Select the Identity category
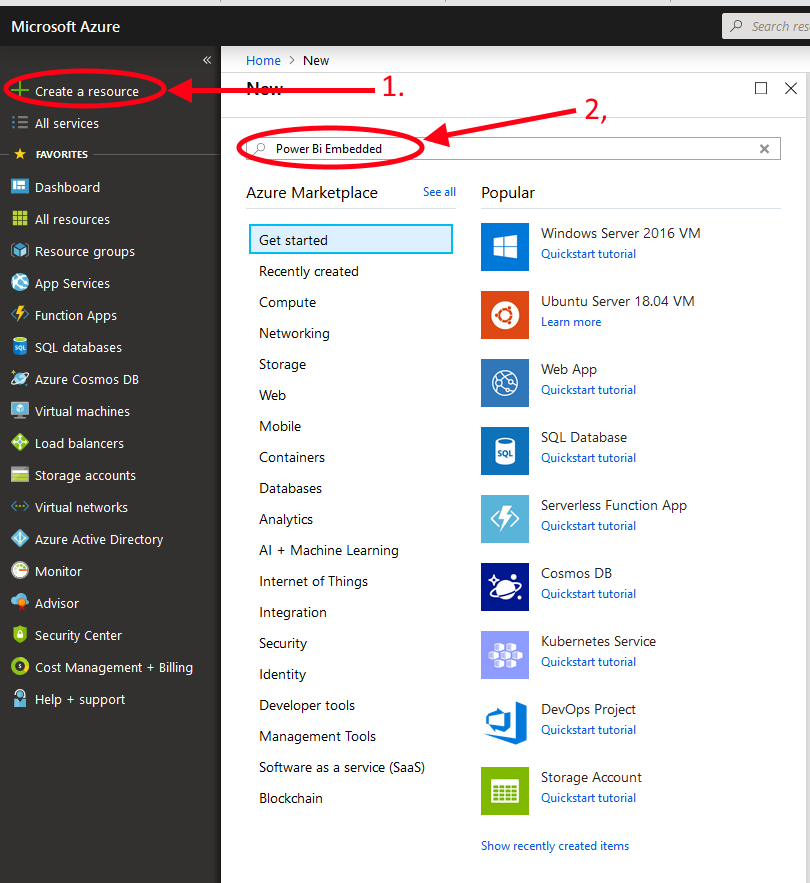The image size is (810, 883). [x=282, y=674]
